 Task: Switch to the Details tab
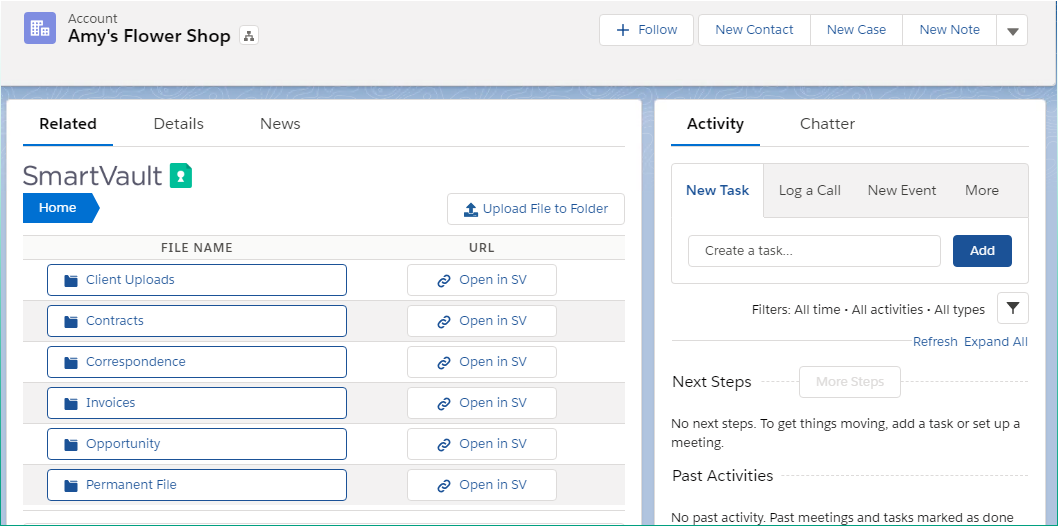pos(179,124)
